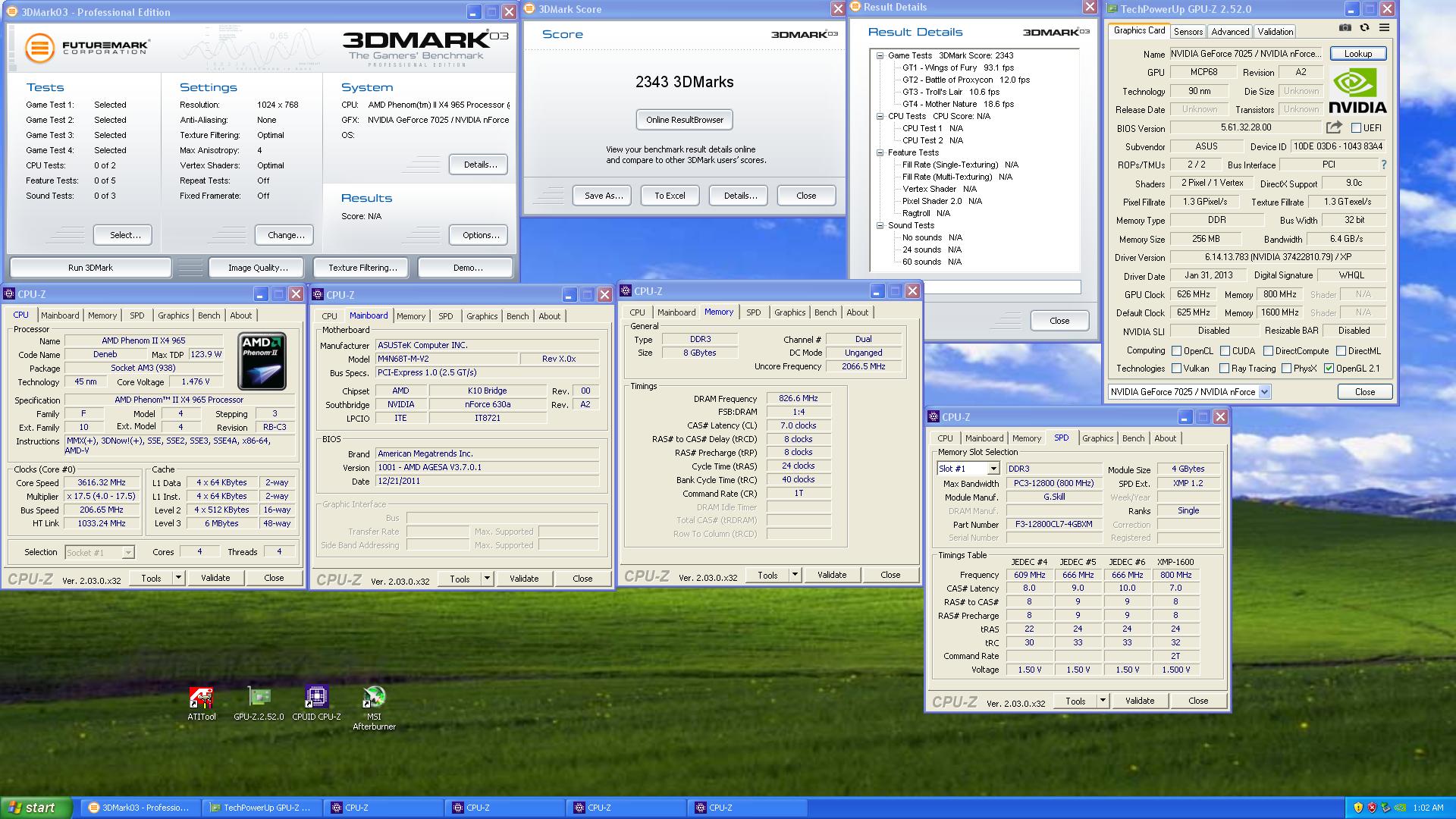Screen dimensions: 1456x819
Task: Click the GPU-Z Lookup button
Action: [1358, 54]
